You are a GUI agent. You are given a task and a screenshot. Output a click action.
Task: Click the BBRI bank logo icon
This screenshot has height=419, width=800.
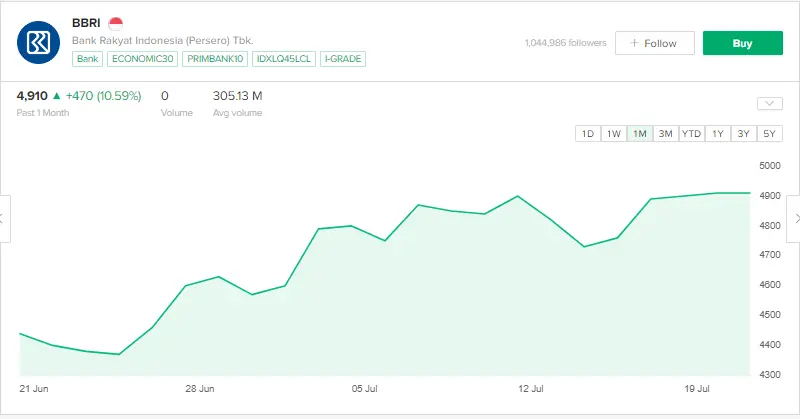39,42
